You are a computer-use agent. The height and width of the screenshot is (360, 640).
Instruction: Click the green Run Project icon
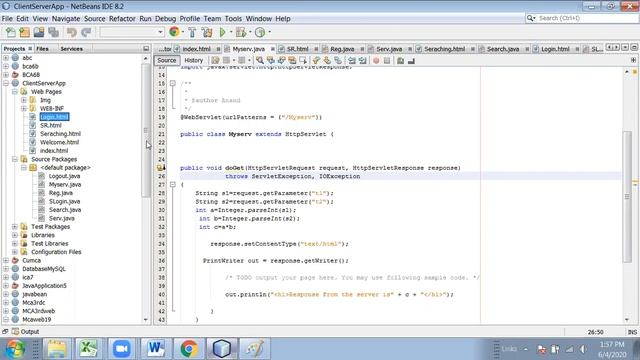pos(222,32)
